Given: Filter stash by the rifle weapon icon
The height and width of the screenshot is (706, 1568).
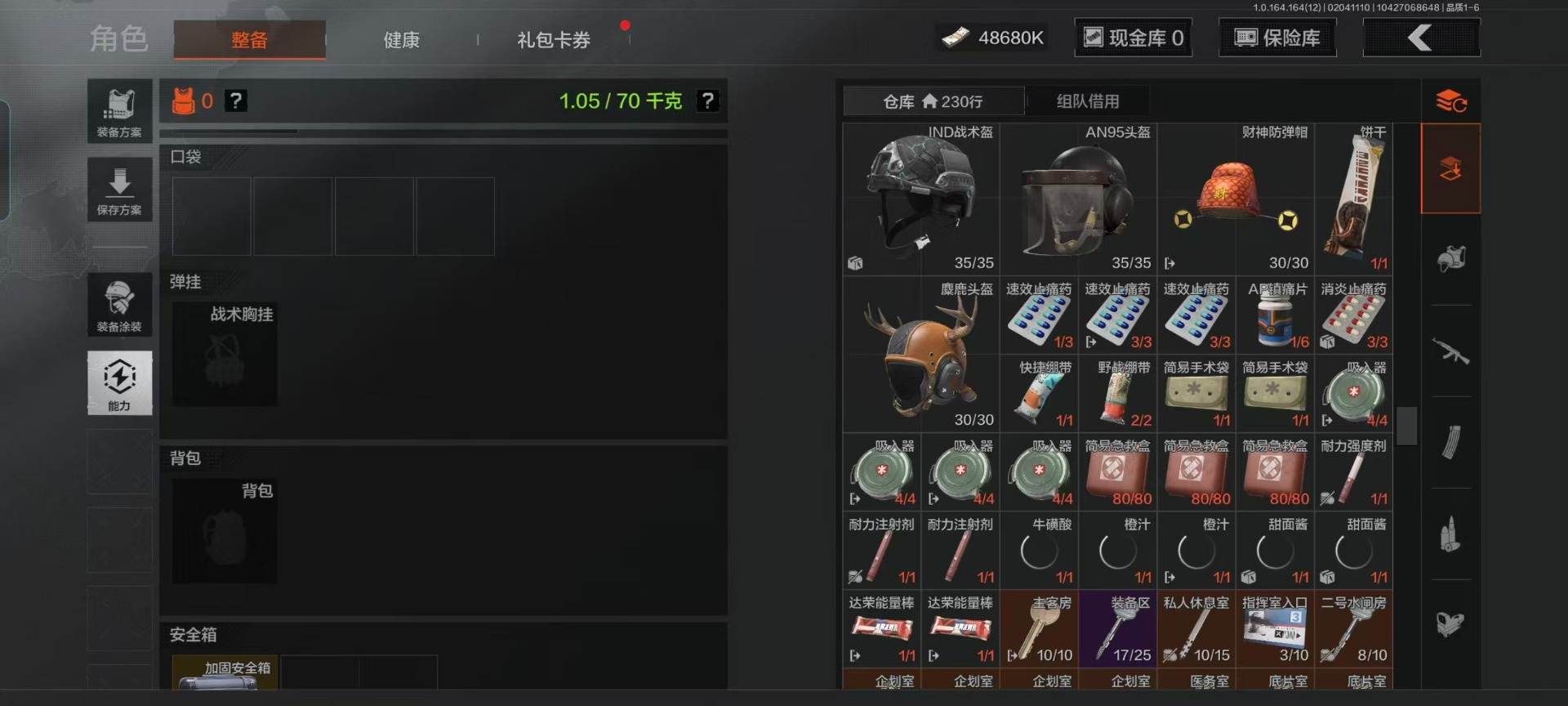Looking at the screenshot, I should pyautogui.click(x=1450, y=351).
